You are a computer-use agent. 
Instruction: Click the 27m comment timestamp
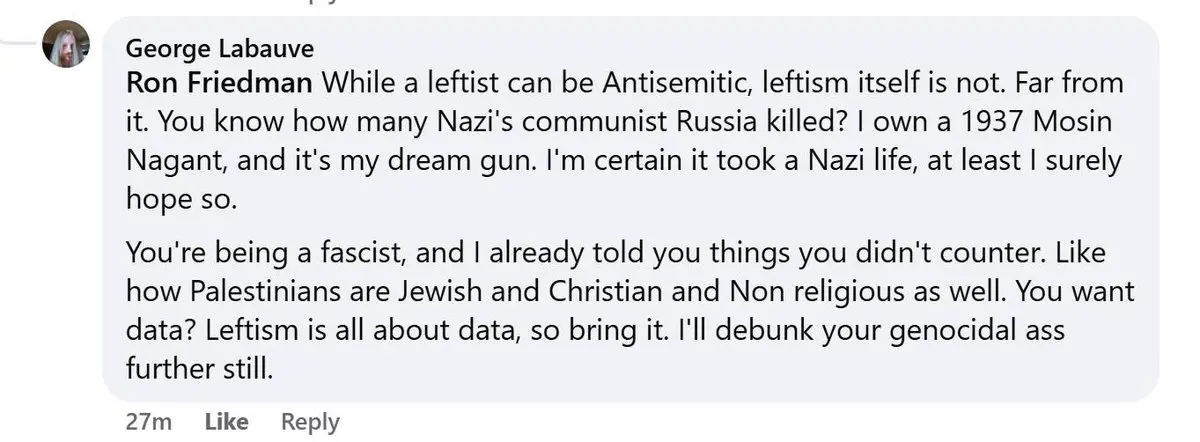[x=148, y=422]
